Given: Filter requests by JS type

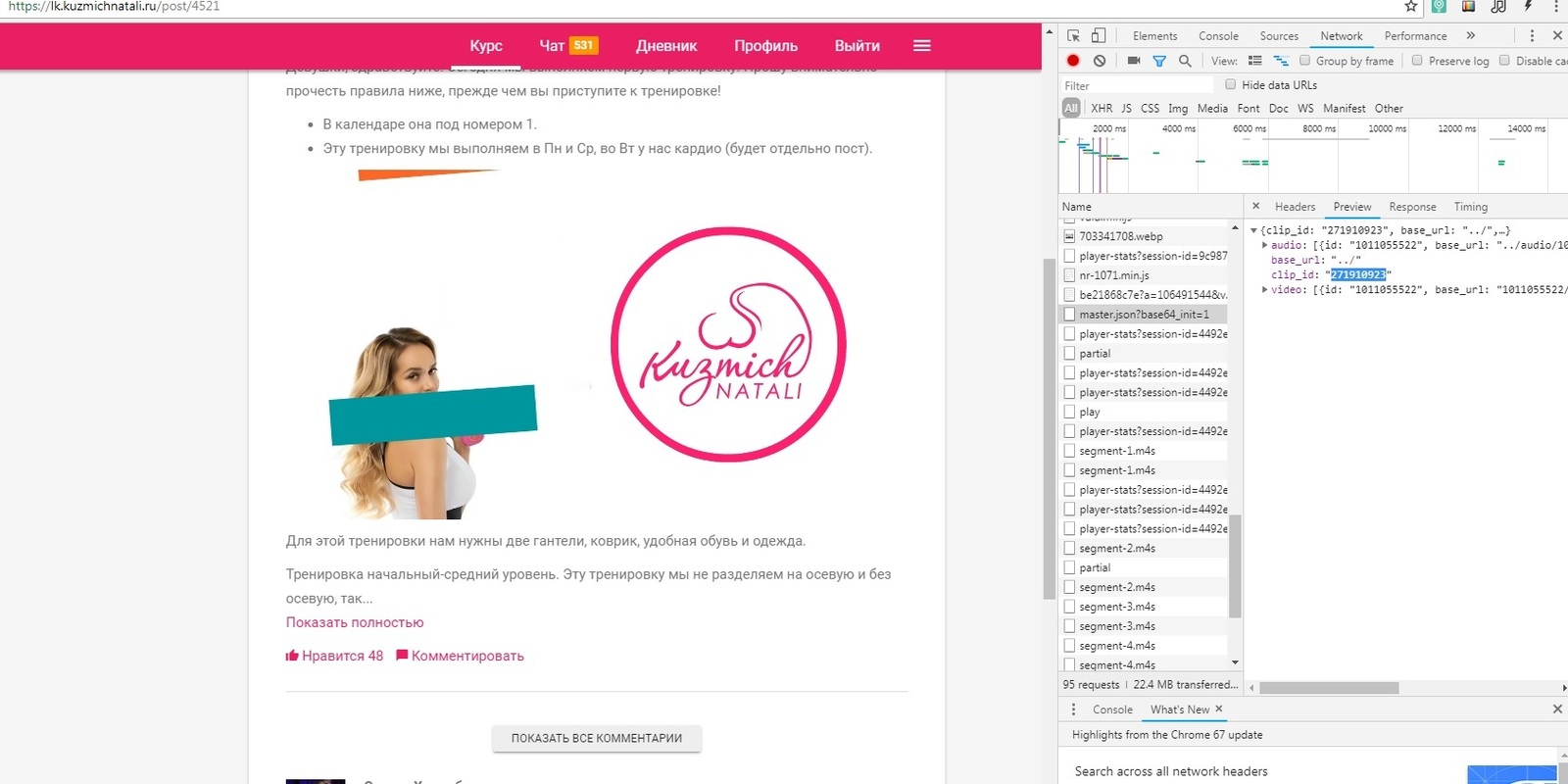Looking at the screenshot, I should tap(1126, 109).
